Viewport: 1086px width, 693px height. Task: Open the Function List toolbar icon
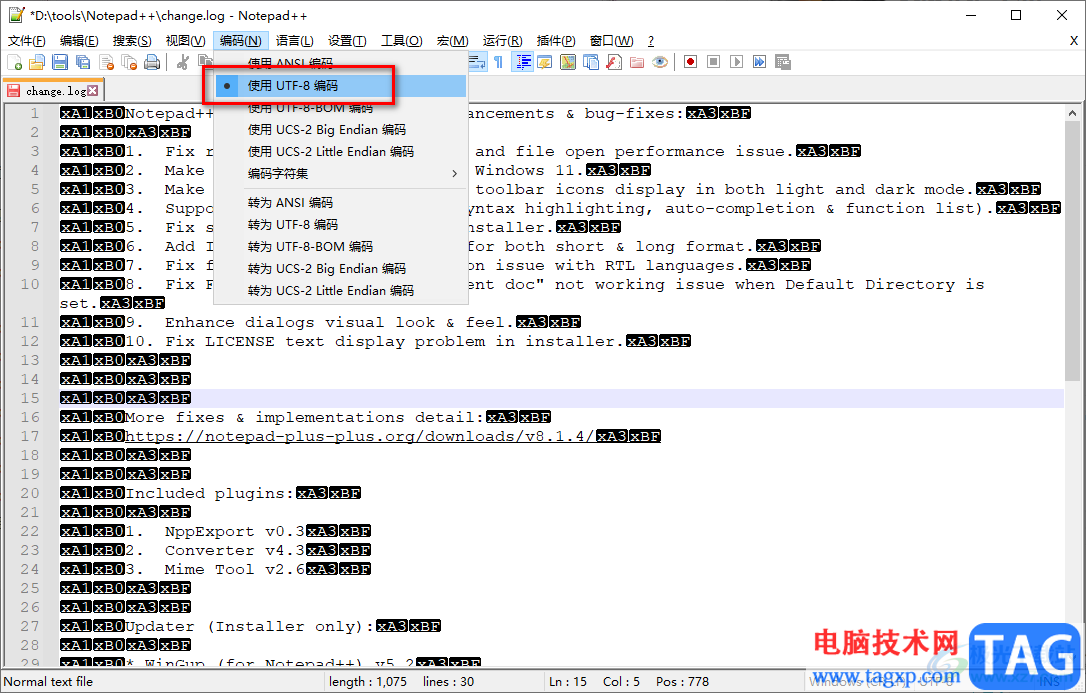point(614,62)
